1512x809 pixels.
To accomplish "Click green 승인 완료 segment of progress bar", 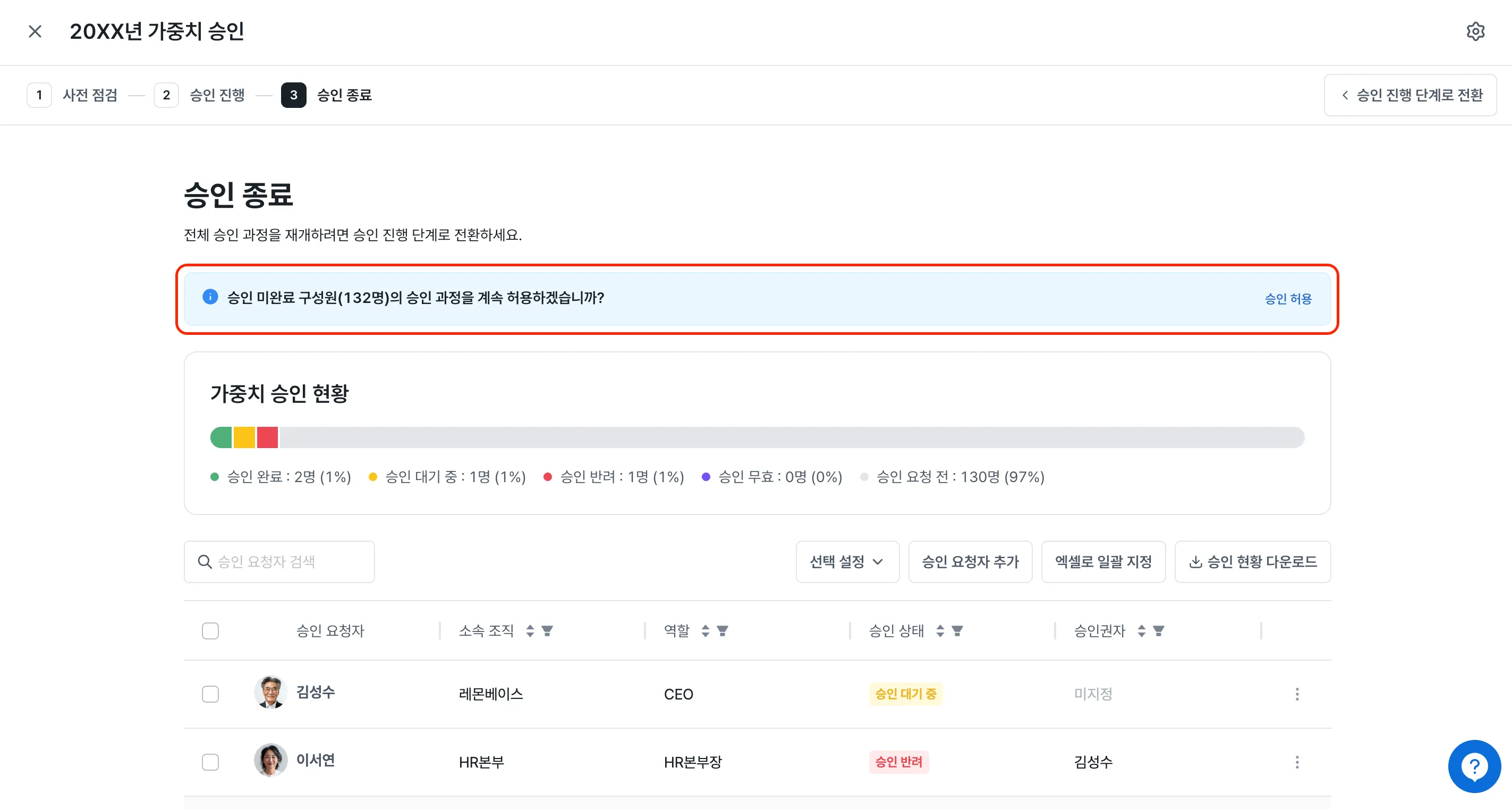I will pyautogui.click(x=220, y=437).
